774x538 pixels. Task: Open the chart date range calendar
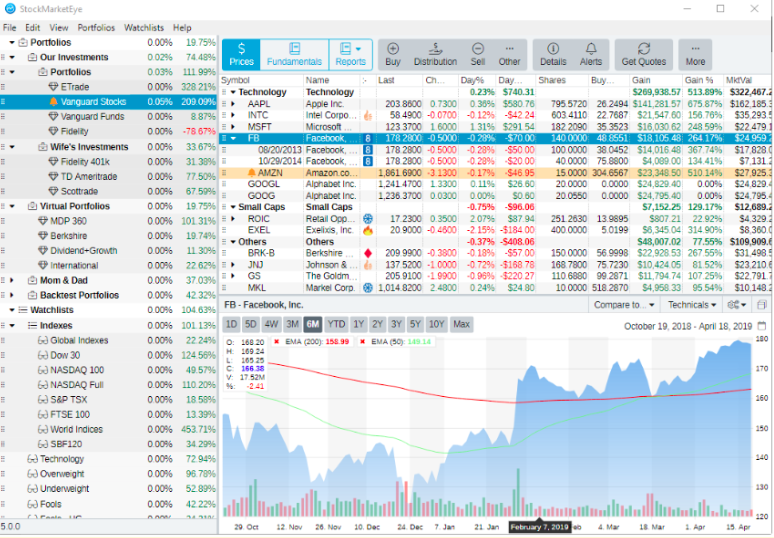[x=762, y=326]
